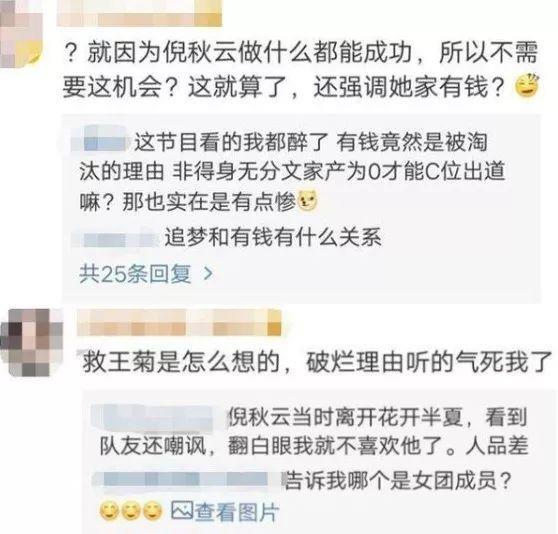Open the second commenter's pixelated avatar
The image size is (558, 534).
pyautogui.click(x=31, y=342)
